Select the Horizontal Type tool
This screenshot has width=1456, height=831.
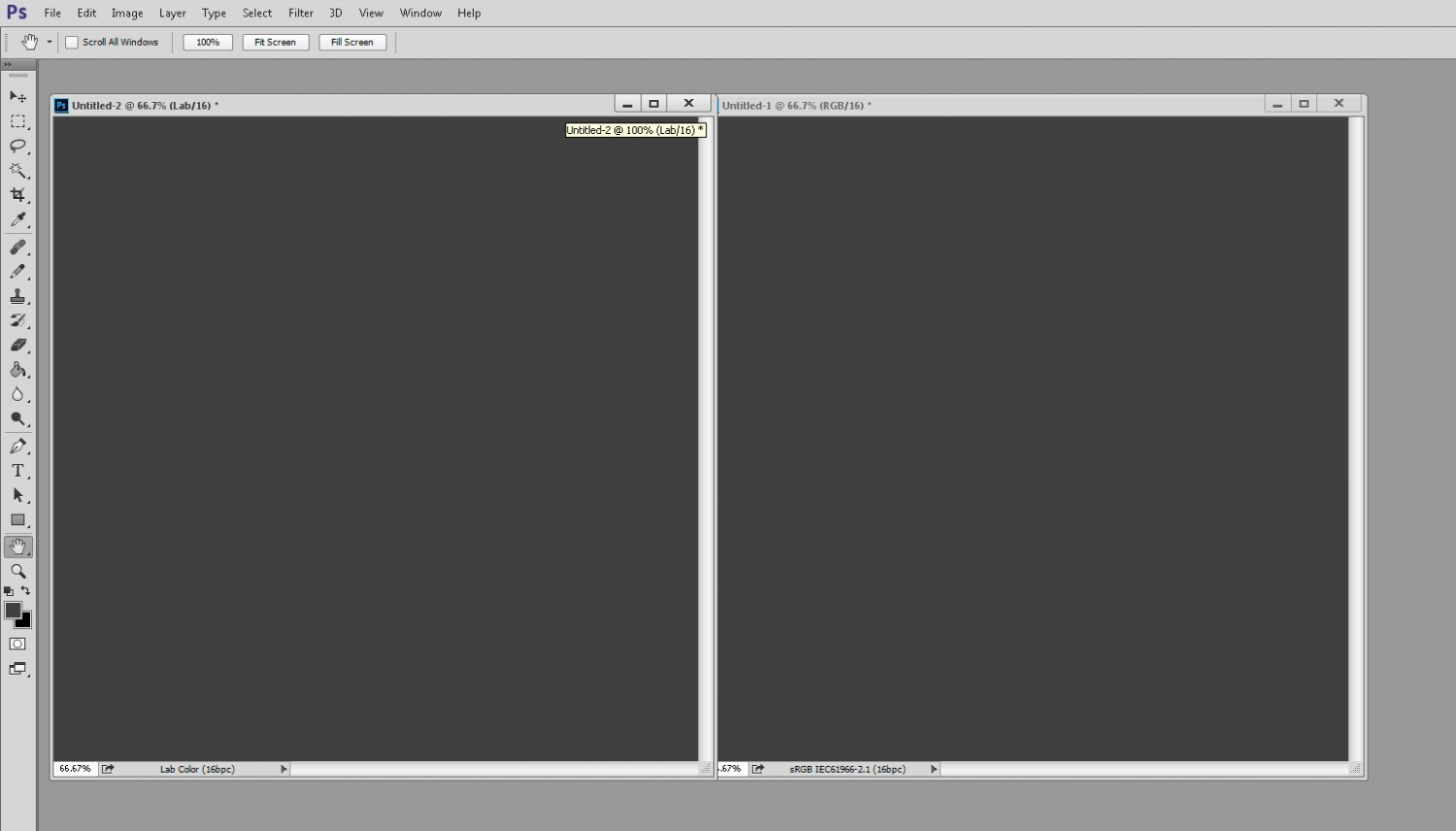pos(17,471)
